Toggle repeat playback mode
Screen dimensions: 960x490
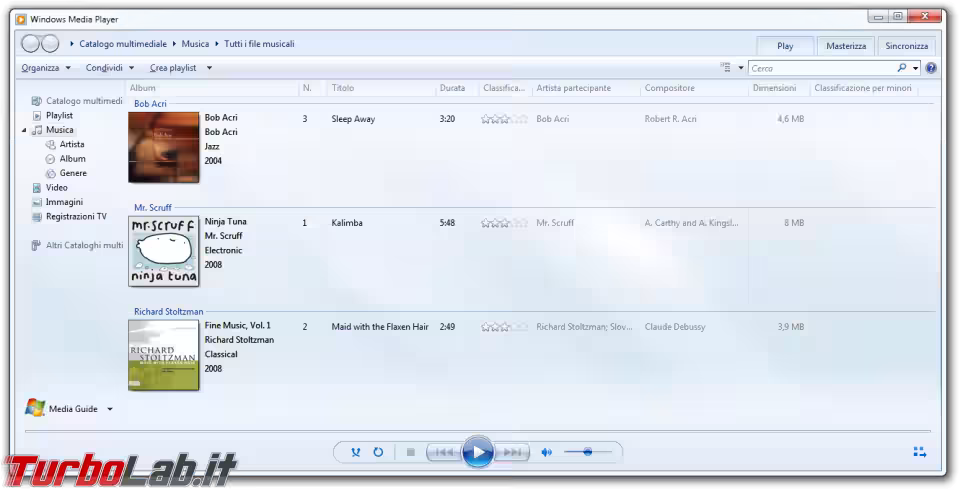pyautogui.click(x=378, y=453)
